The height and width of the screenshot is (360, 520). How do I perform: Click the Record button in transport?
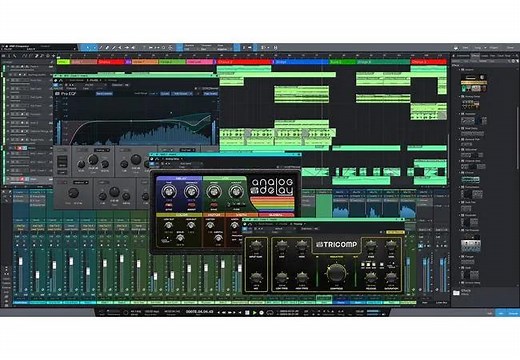click(x=262, y=313)
